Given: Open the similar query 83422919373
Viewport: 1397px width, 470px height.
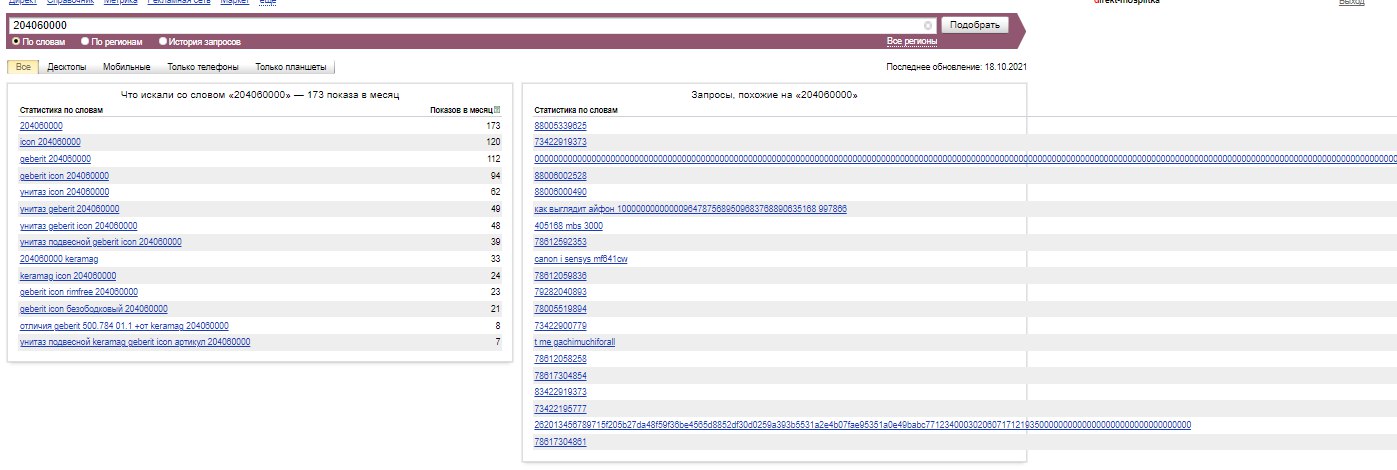Looking at the screenshot, I should 561,392.
